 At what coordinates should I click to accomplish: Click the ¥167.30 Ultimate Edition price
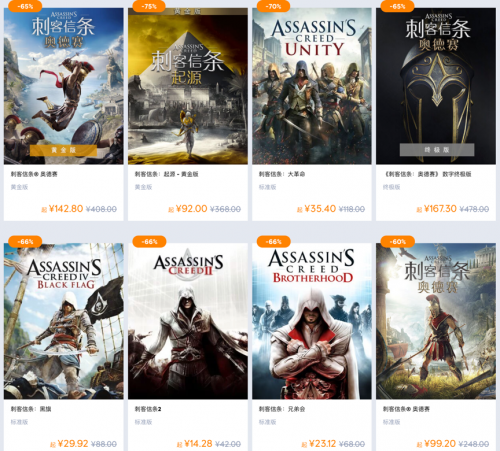coord(440,209)
